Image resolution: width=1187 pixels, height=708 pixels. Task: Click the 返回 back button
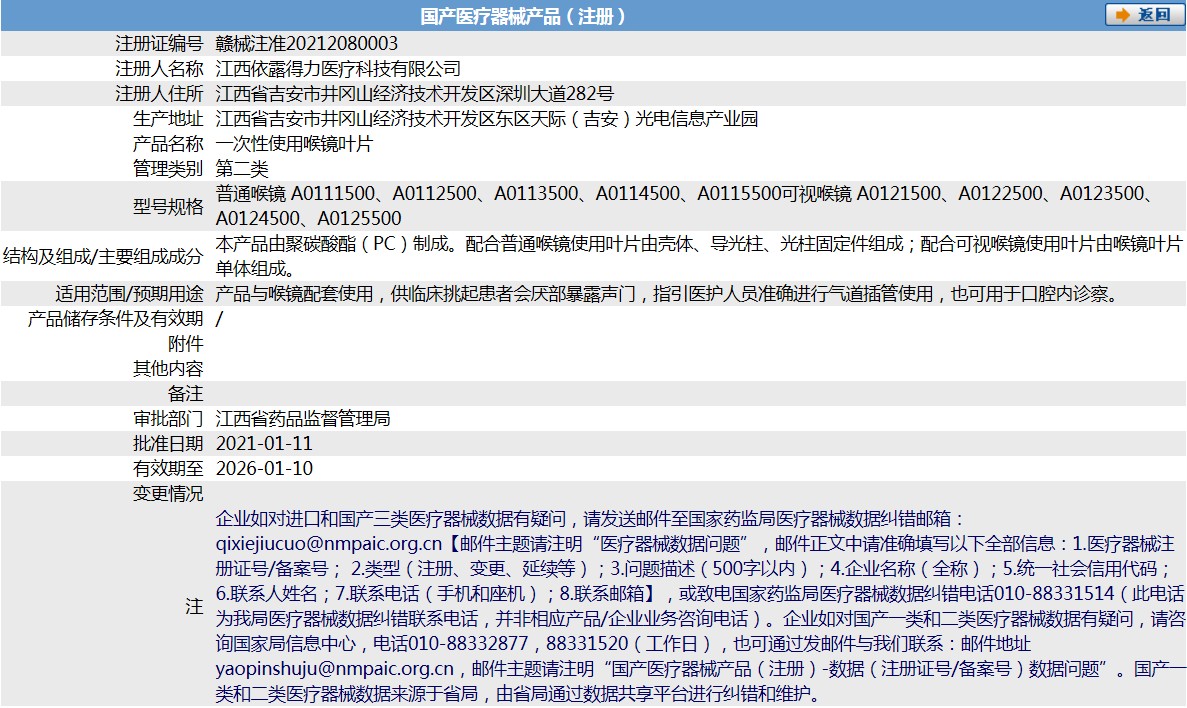click(x=1144, y=15)
